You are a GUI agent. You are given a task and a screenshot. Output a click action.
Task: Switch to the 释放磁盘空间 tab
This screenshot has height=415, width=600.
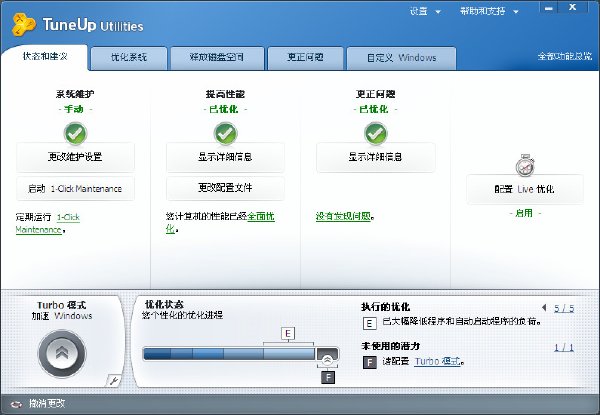217,58
